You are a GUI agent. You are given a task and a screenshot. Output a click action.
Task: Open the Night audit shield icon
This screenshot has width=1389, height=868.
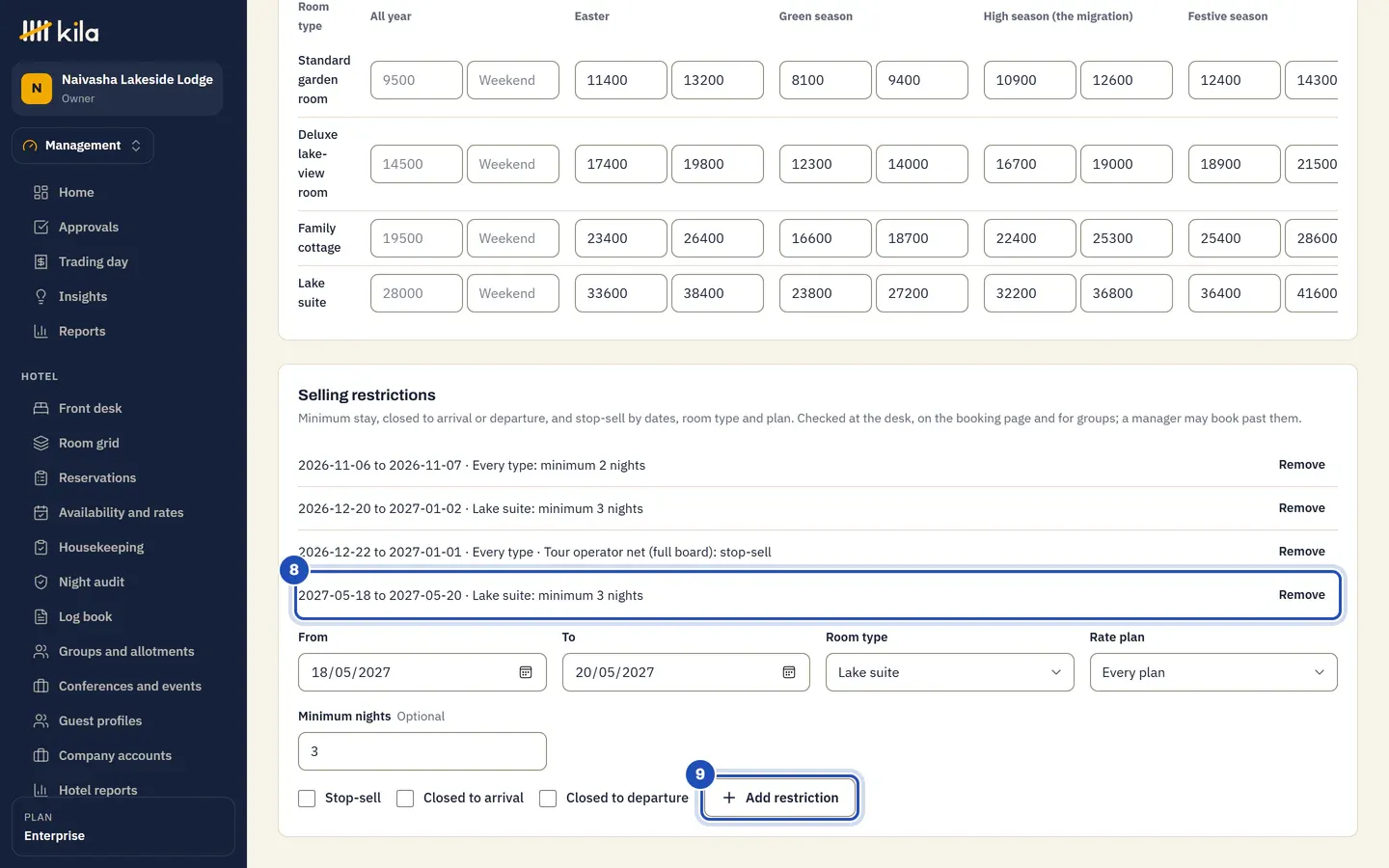[x=41, y=583]
